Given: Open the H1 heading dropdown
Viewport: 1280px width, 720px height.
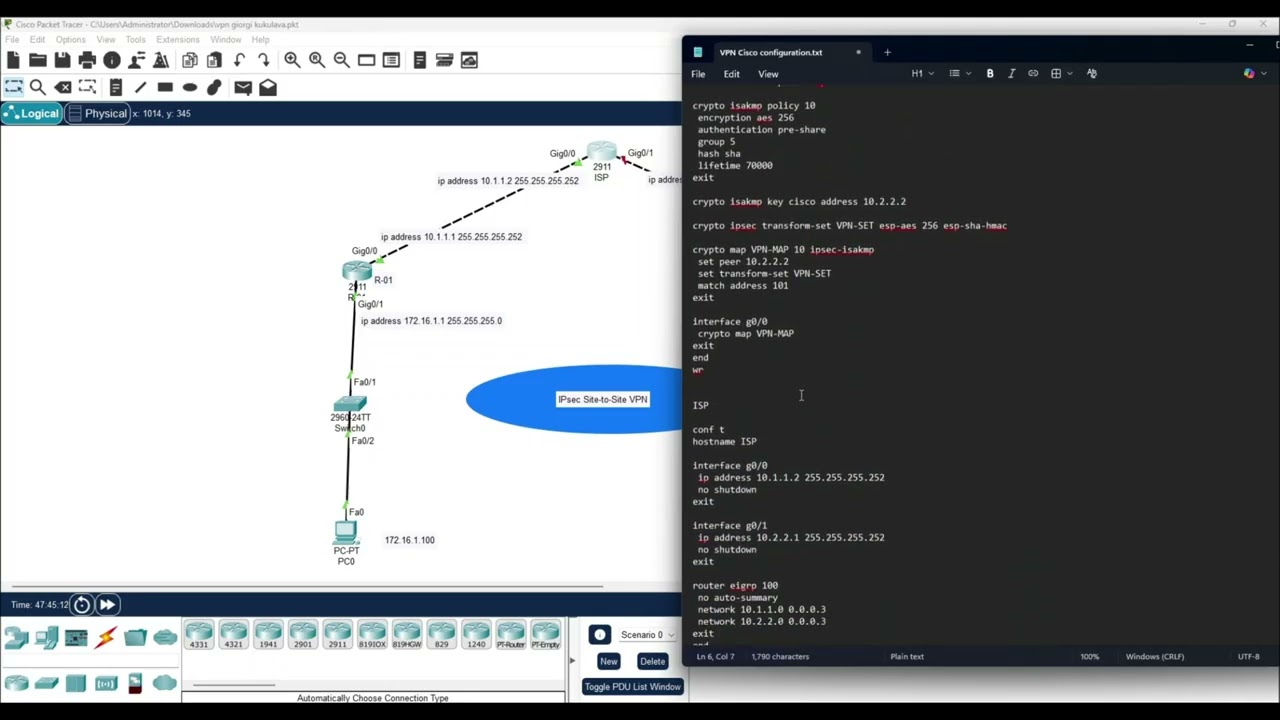Looking at the screenshot, I should 922,73.
